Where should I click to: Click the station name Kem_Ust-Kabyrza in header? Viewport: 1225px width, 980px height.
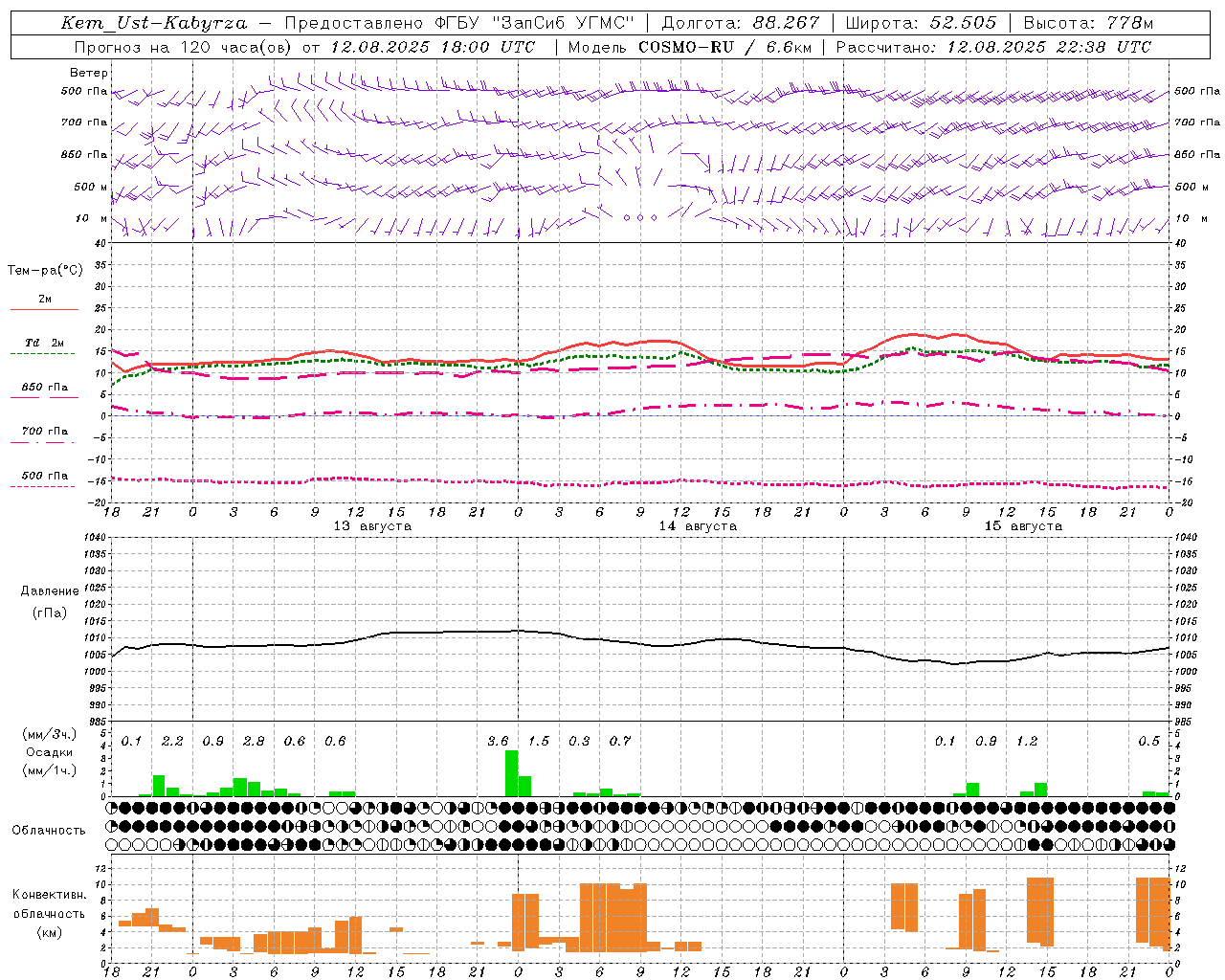(153, 23)
